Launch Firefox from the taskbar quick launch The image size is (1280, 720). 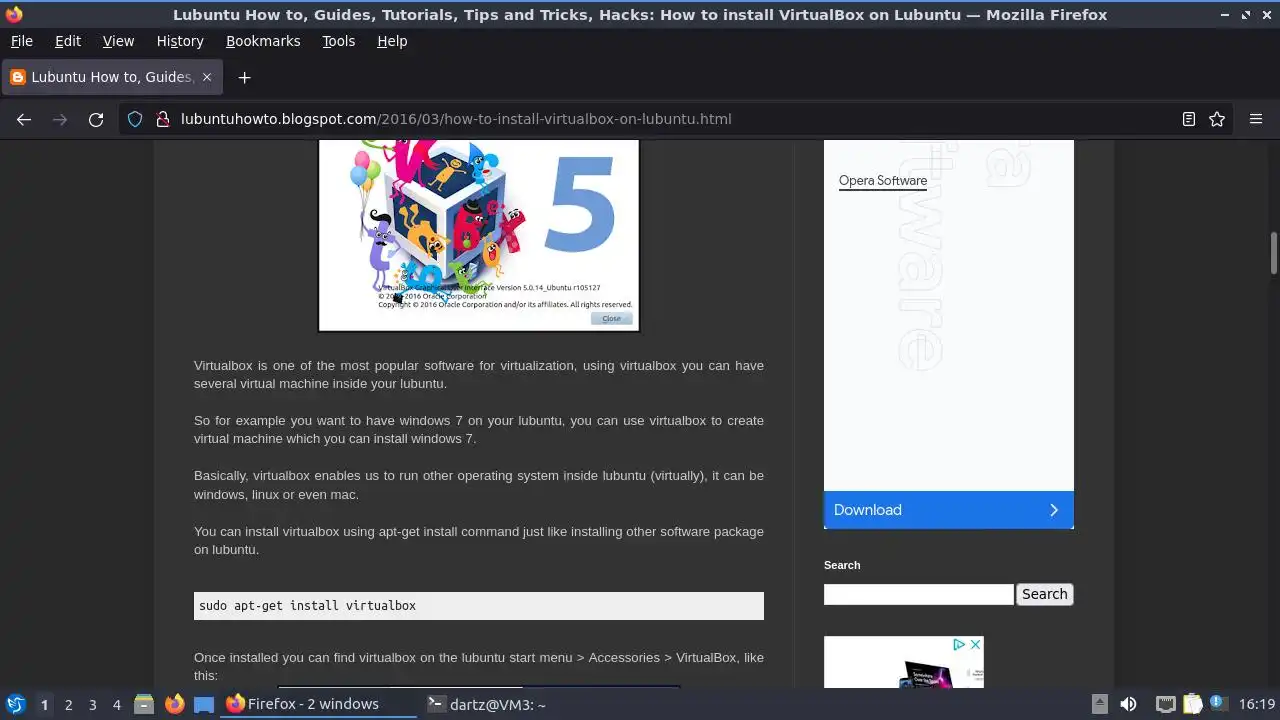tap(174, 704)
